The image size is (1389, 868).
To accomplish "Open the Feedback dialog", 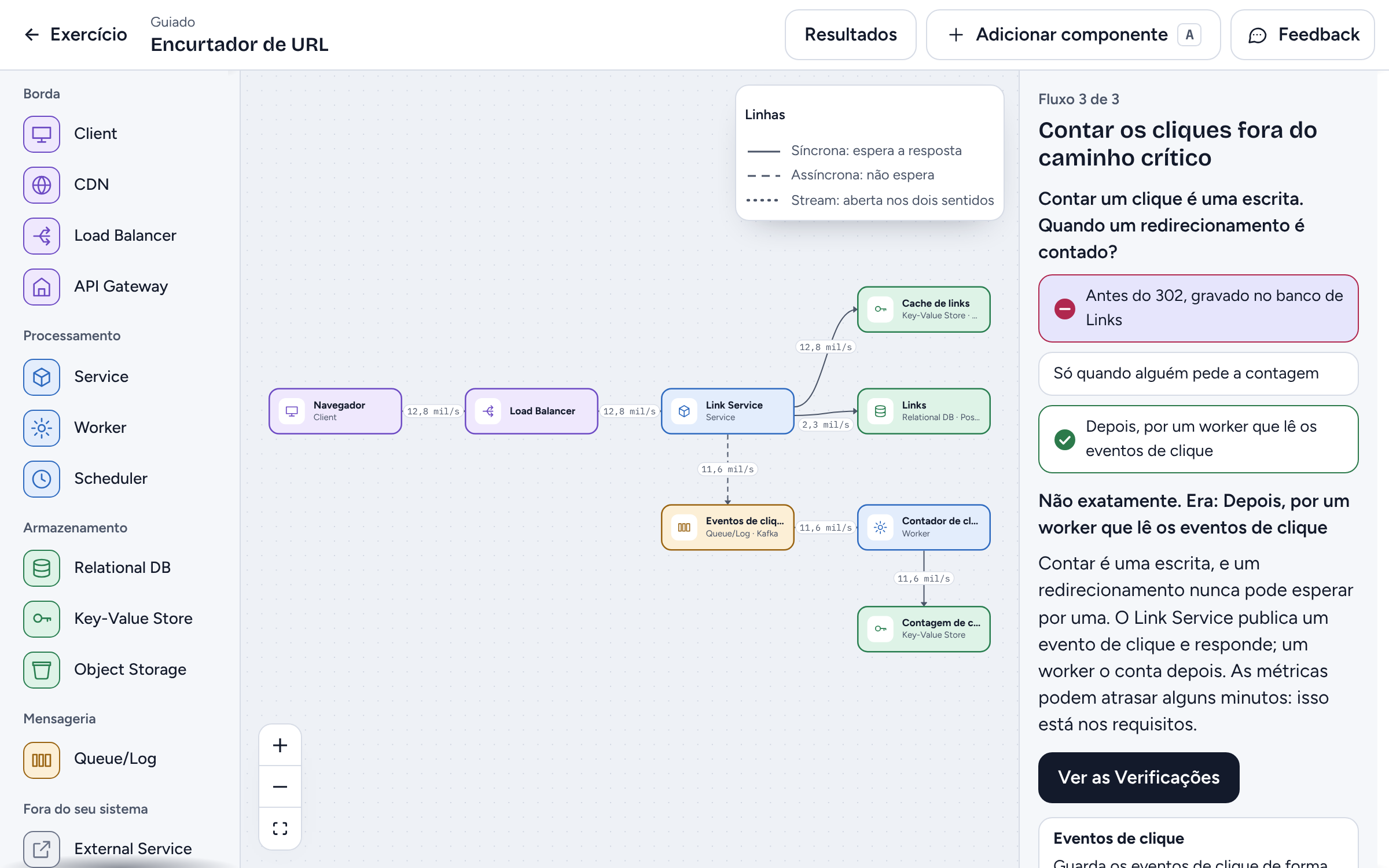I will [x=1302, y=35].
